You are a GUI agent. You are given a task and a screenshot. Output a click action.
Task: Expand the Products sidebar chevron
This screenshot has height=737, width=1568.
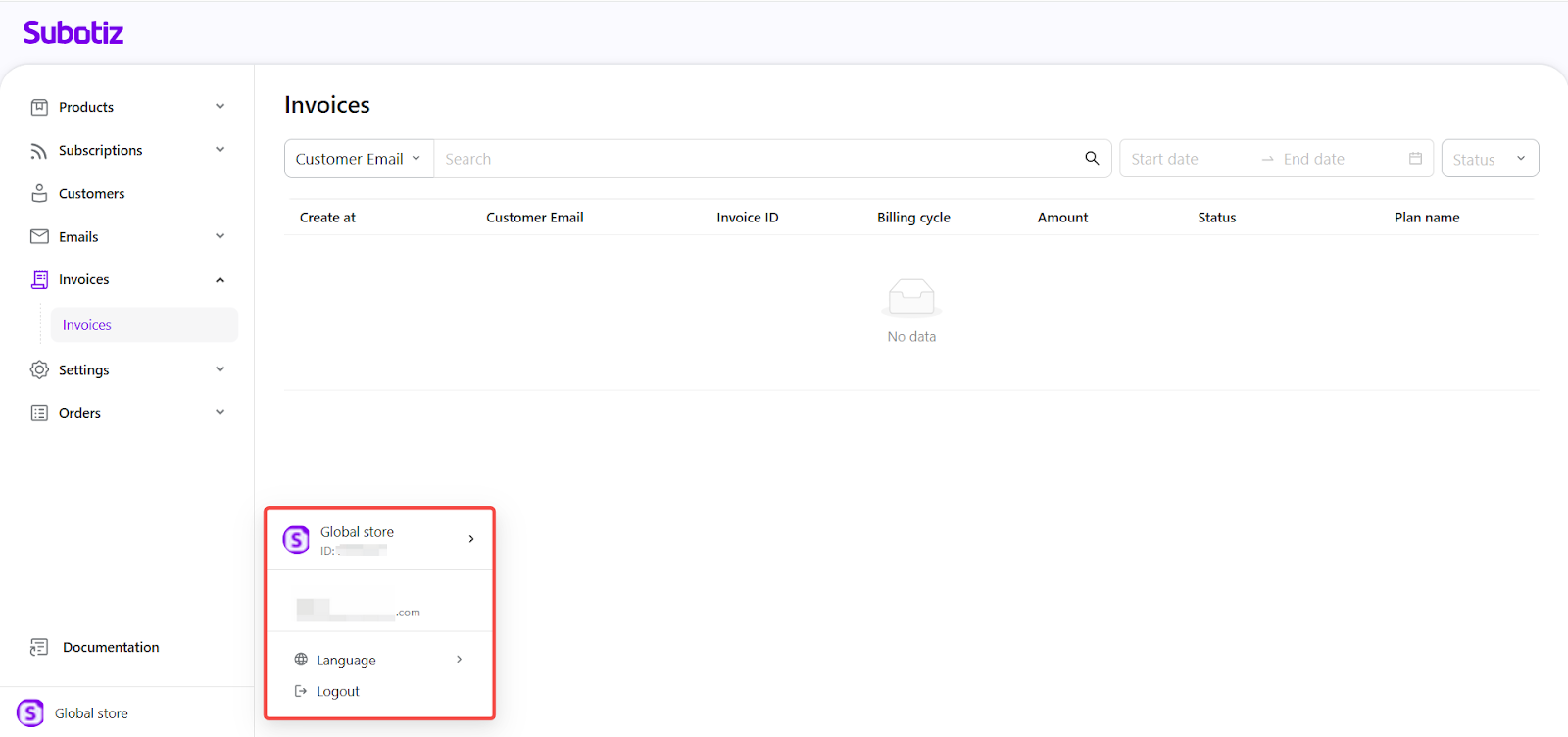click(x=220, y=107)
